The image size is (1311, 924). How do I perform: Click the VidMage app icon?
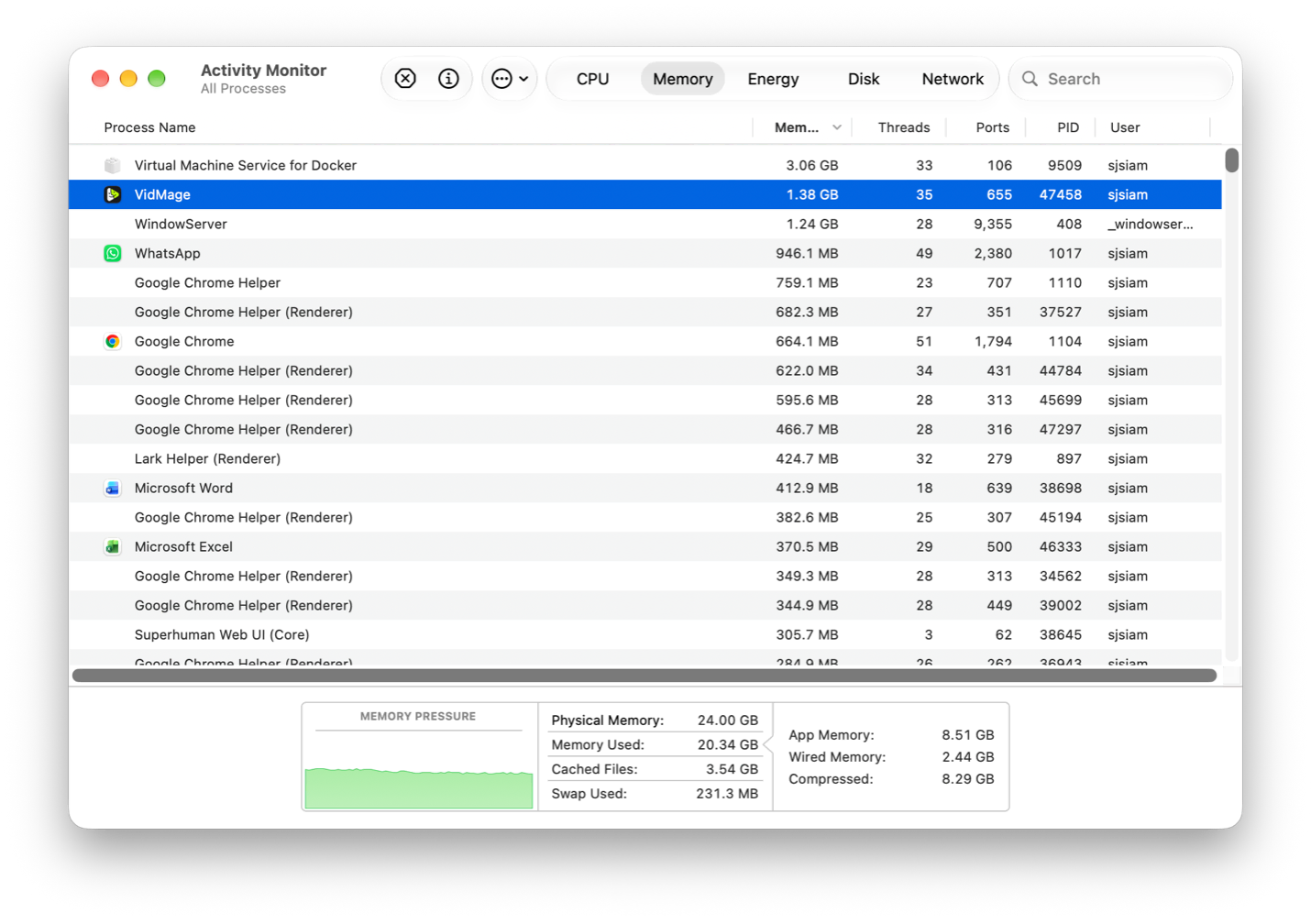[113, 194]
